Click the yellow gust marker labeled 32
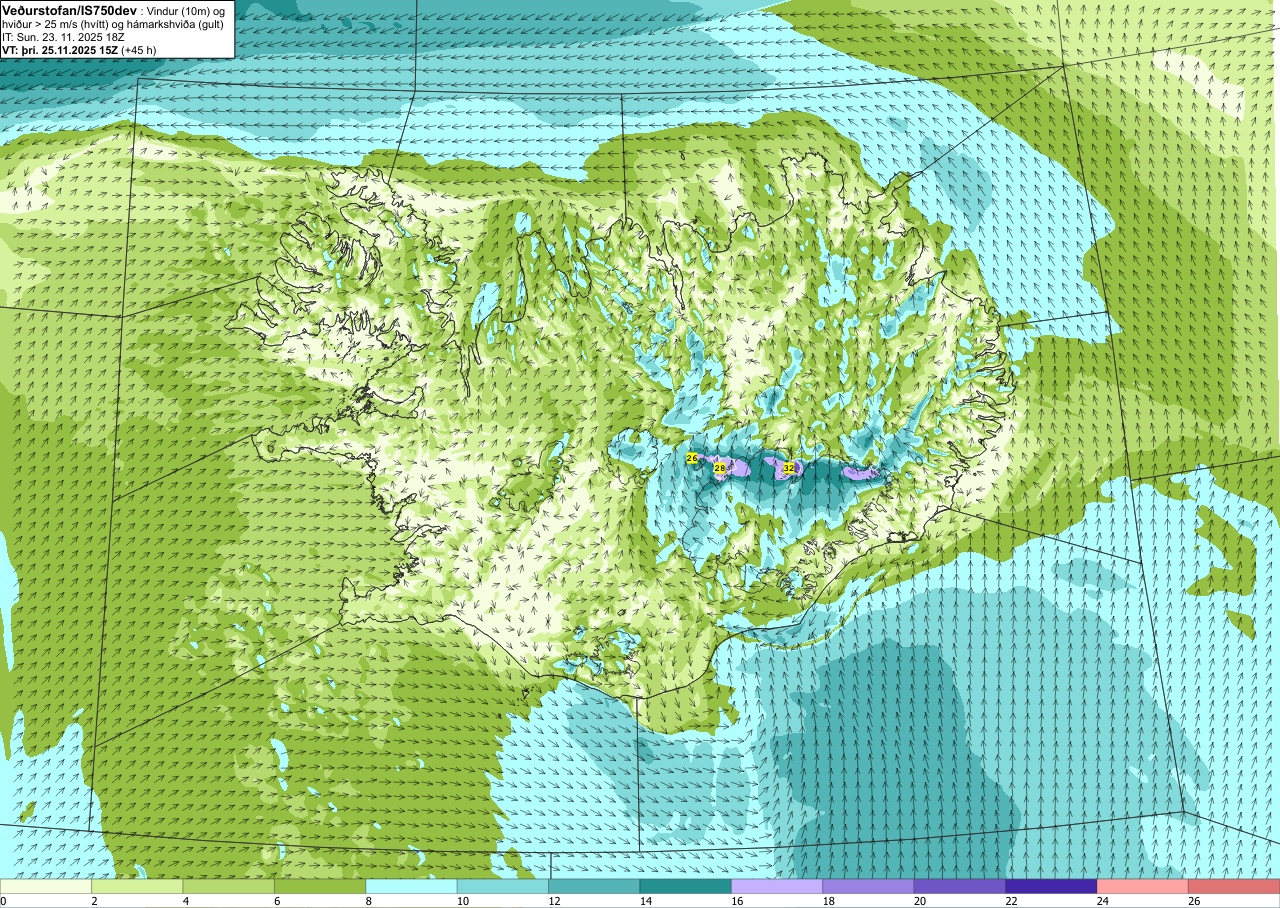Image resolution: width=1280 pixels, height=908 pixels. click(789, 468)
